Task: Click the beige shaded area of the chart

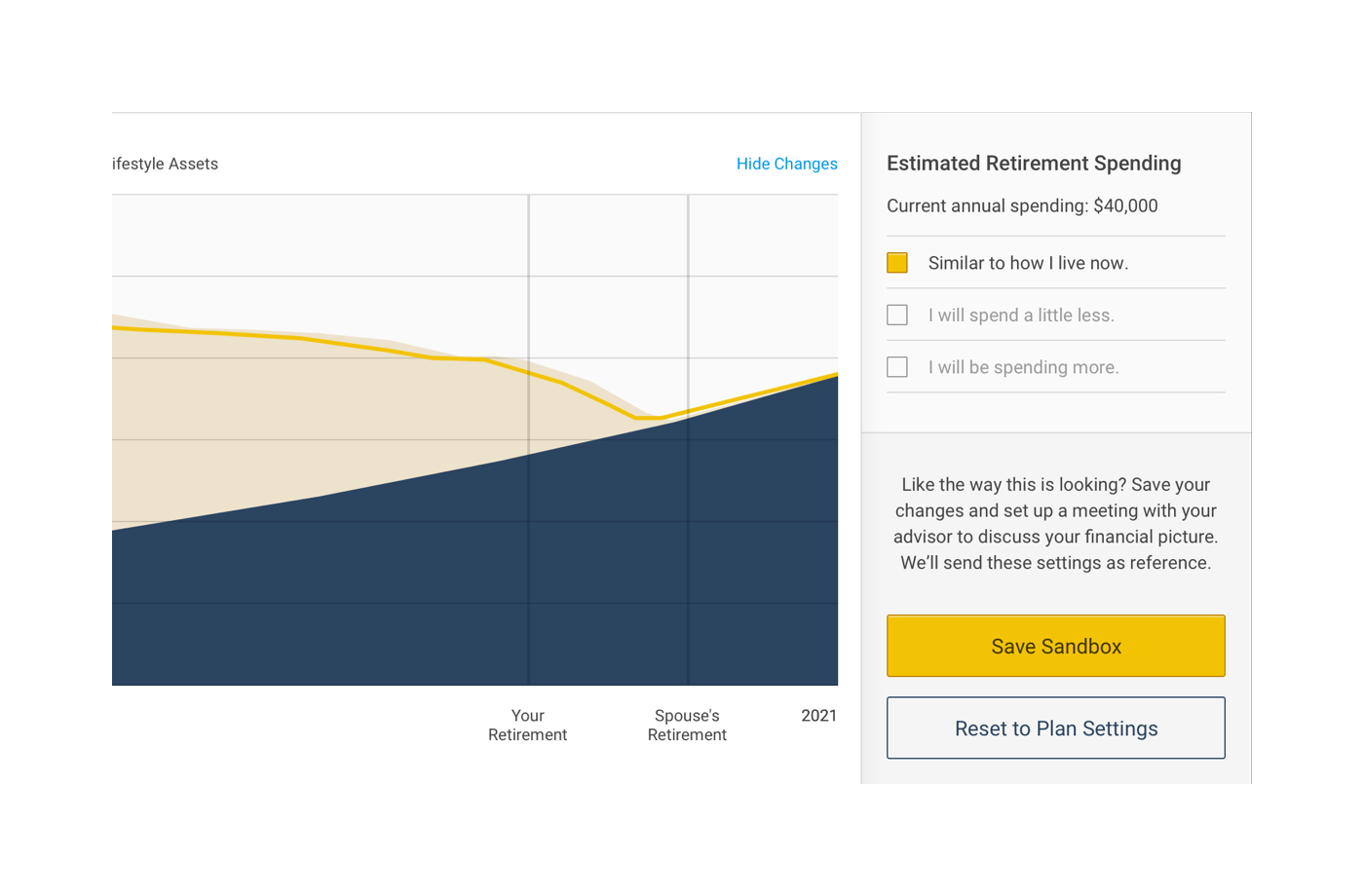Action: [x=244, y=419]
